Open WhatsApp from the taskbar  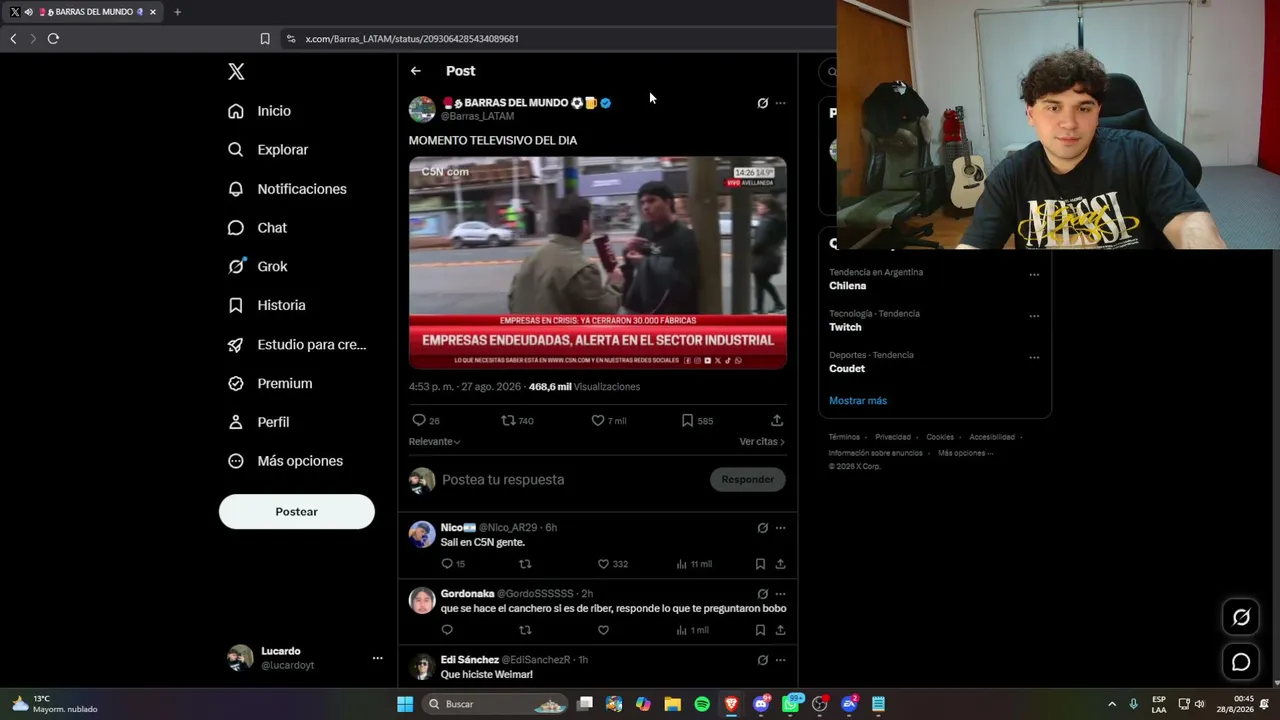pyautogui.click(x=791, y=704)
